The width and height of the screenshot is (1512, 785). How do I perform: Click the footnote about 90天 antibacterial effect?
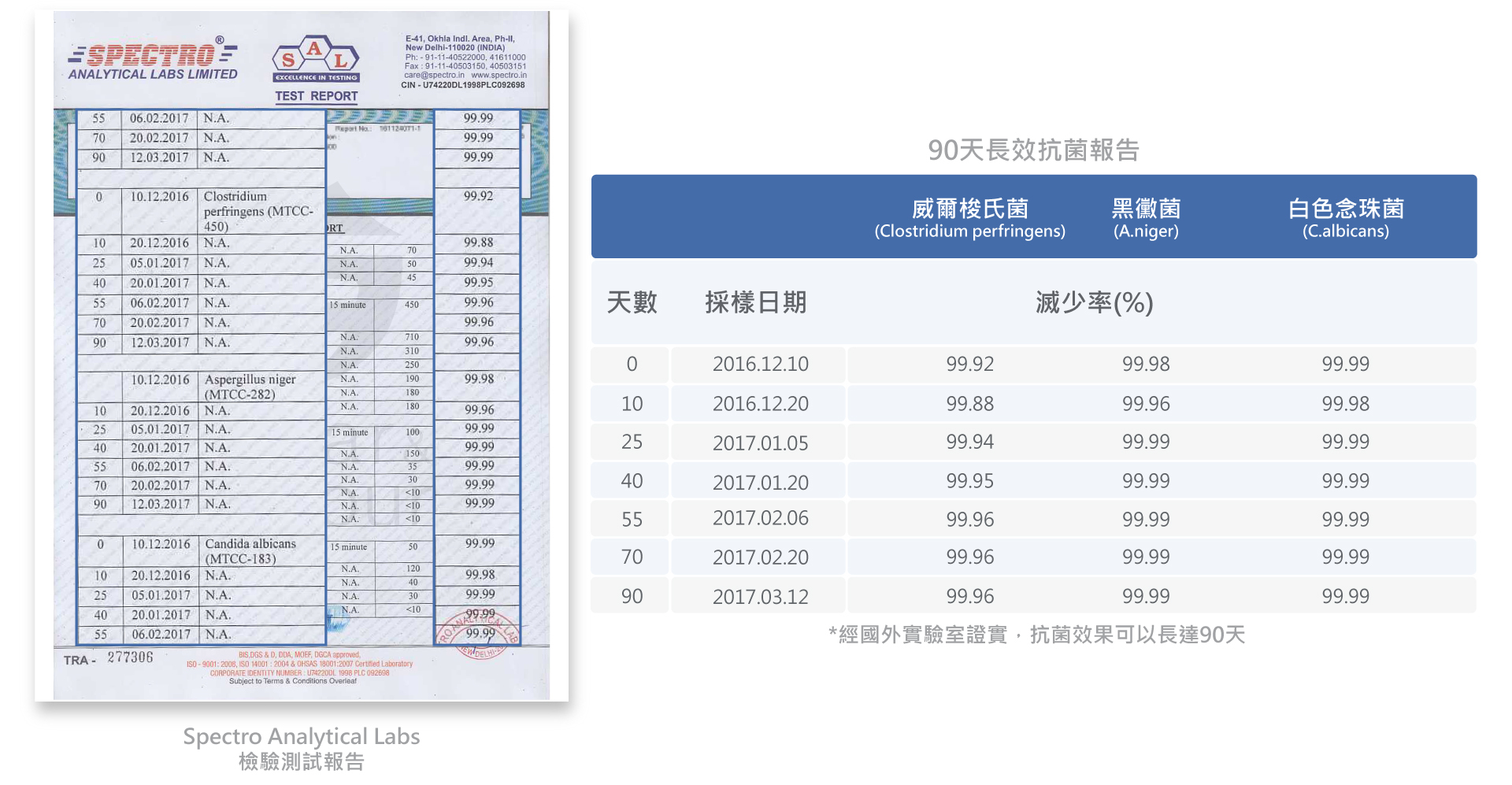point(1036,635)
